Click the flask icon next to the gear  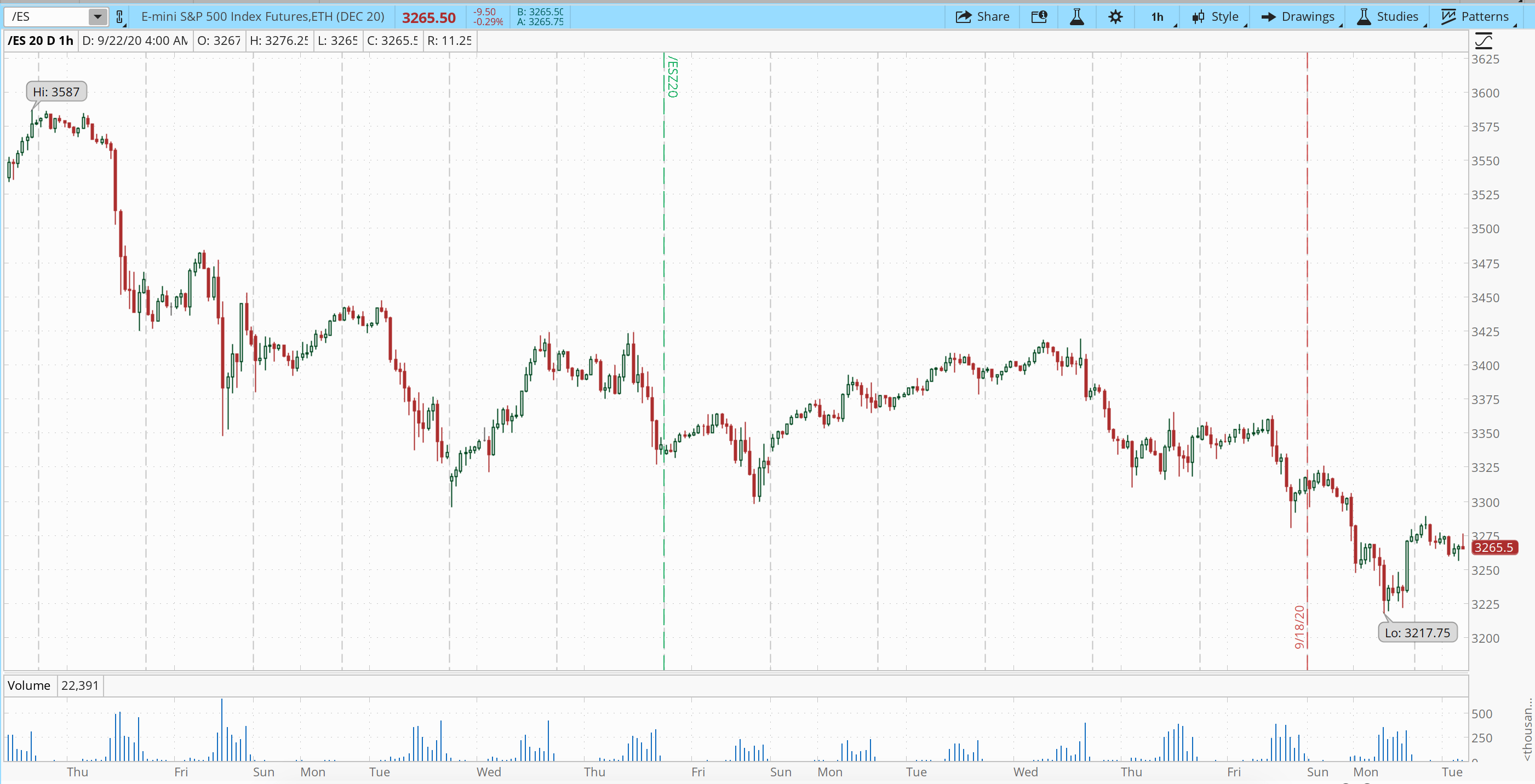[x=1077, y=16]
